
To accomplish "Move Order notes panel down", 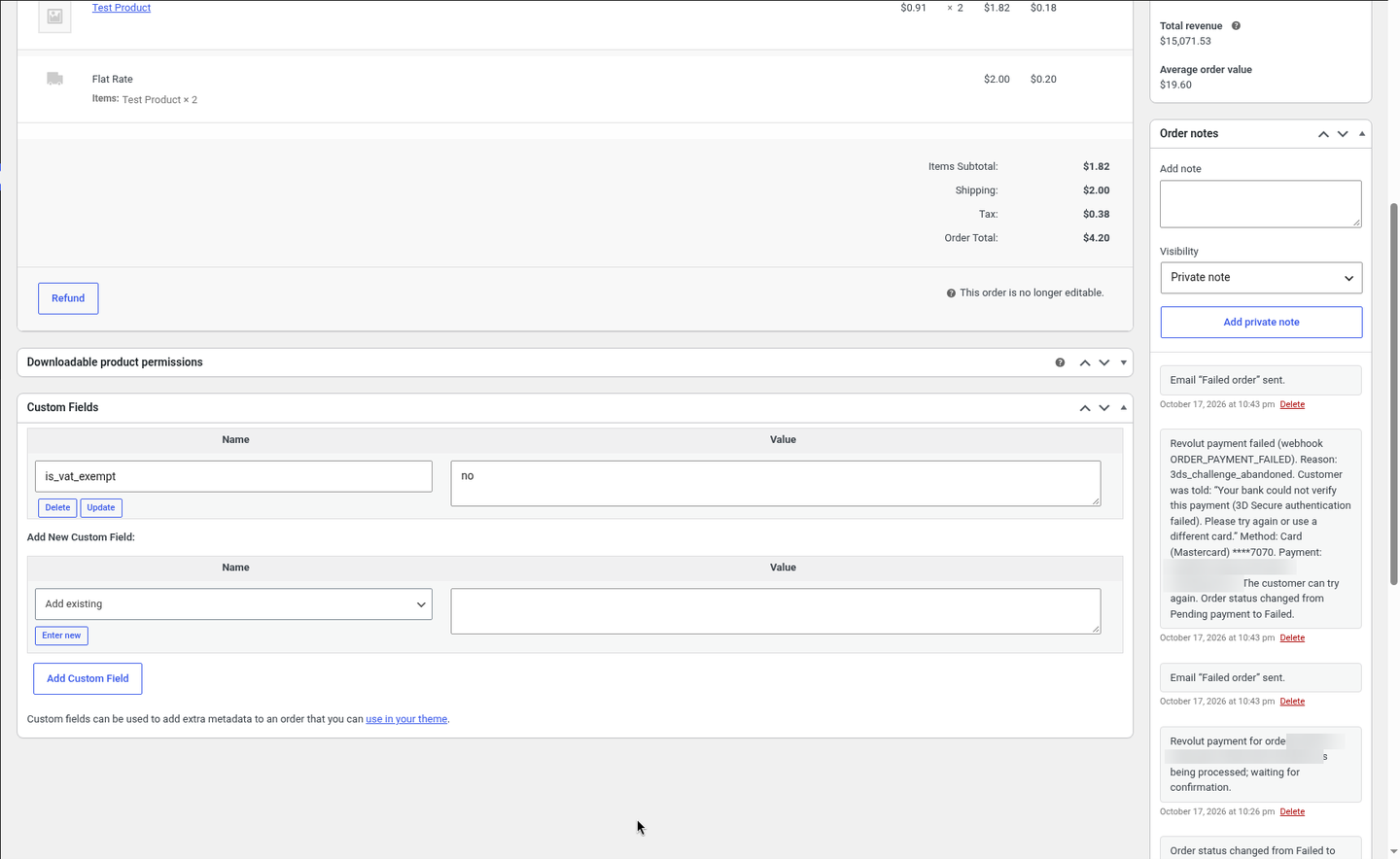I will tap(1343, 134).
